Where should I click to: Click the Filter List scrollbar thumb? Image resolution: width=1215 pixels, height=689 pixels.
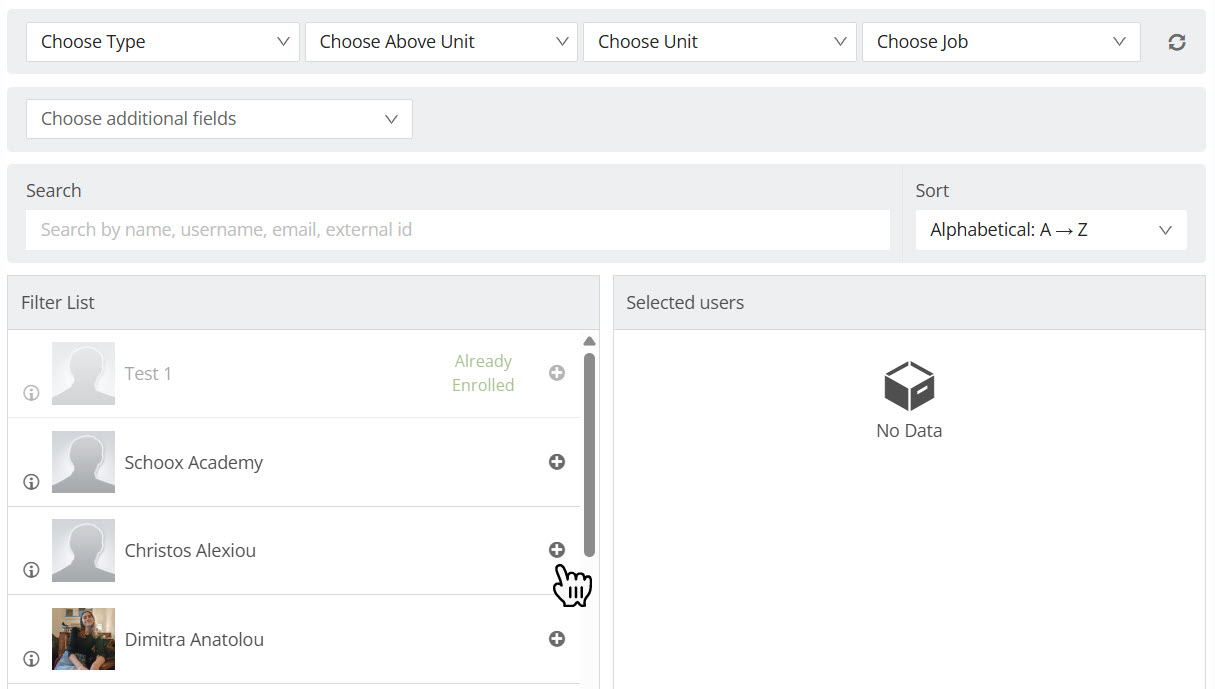(589, 454)
